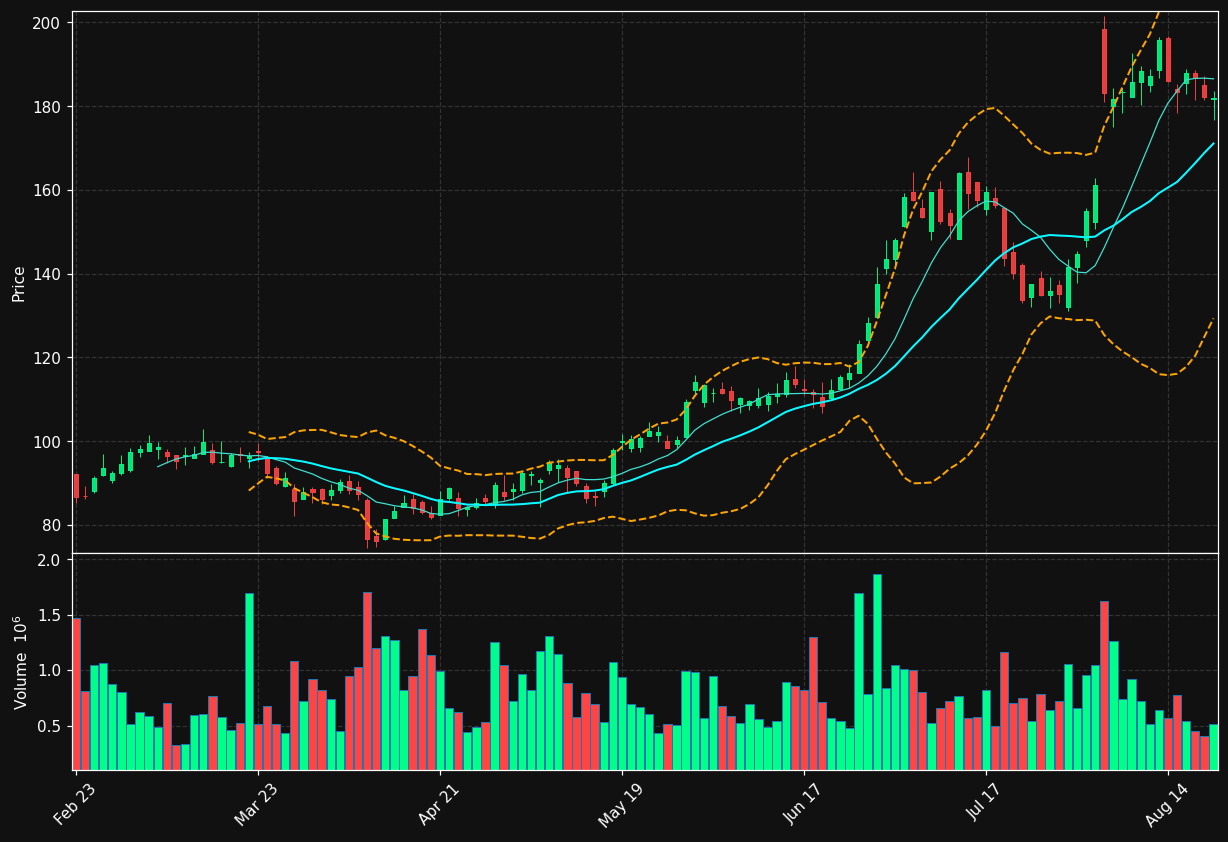Image resolution: width=1228 pixels, height=842 pixels.
Task: Click the first red volume bar at Feb 23
Action: click(x=76, y=694)
